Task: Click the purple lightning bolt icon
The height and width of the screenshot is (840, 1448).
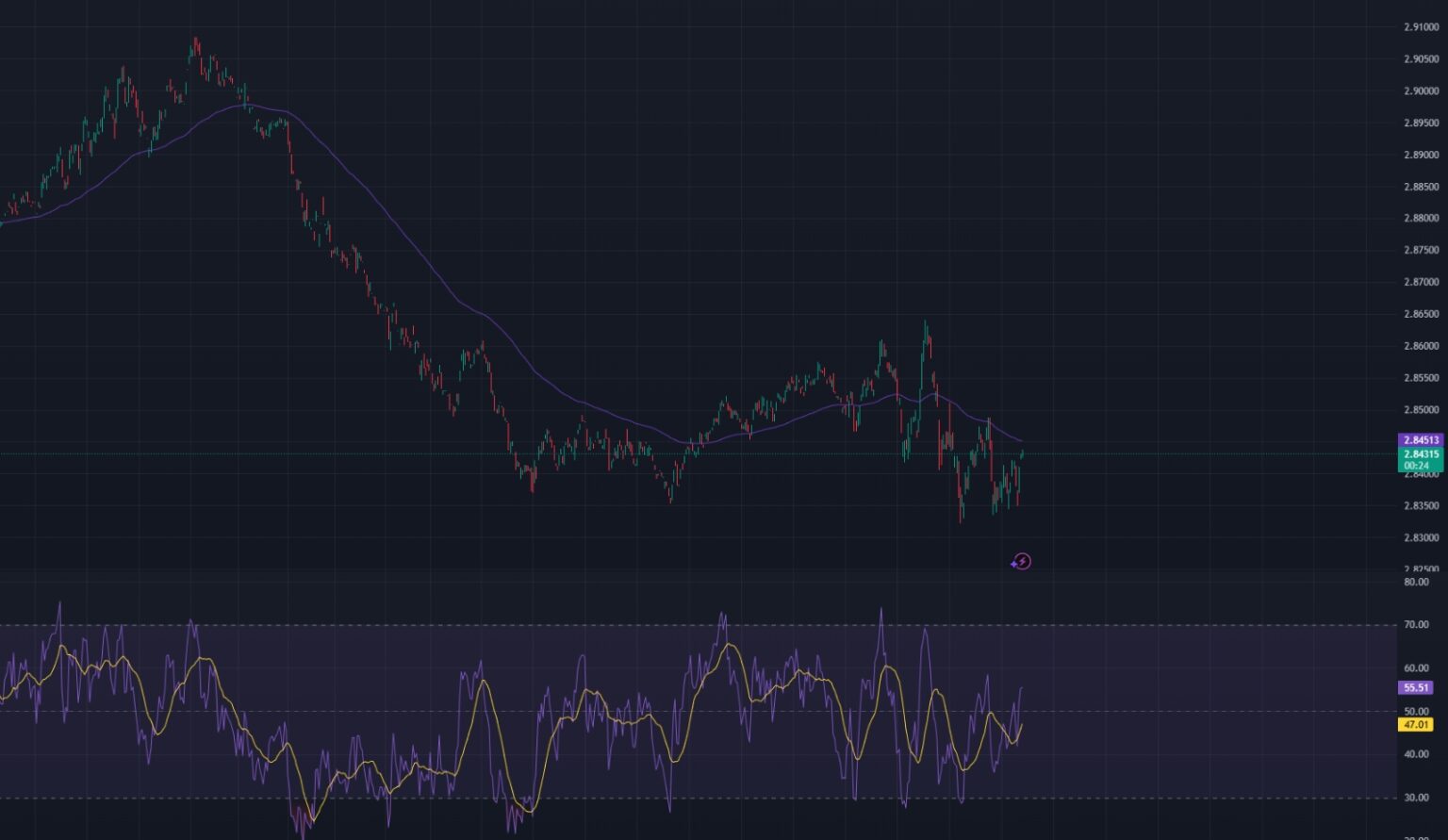Action: click(x=1021, y=562)
